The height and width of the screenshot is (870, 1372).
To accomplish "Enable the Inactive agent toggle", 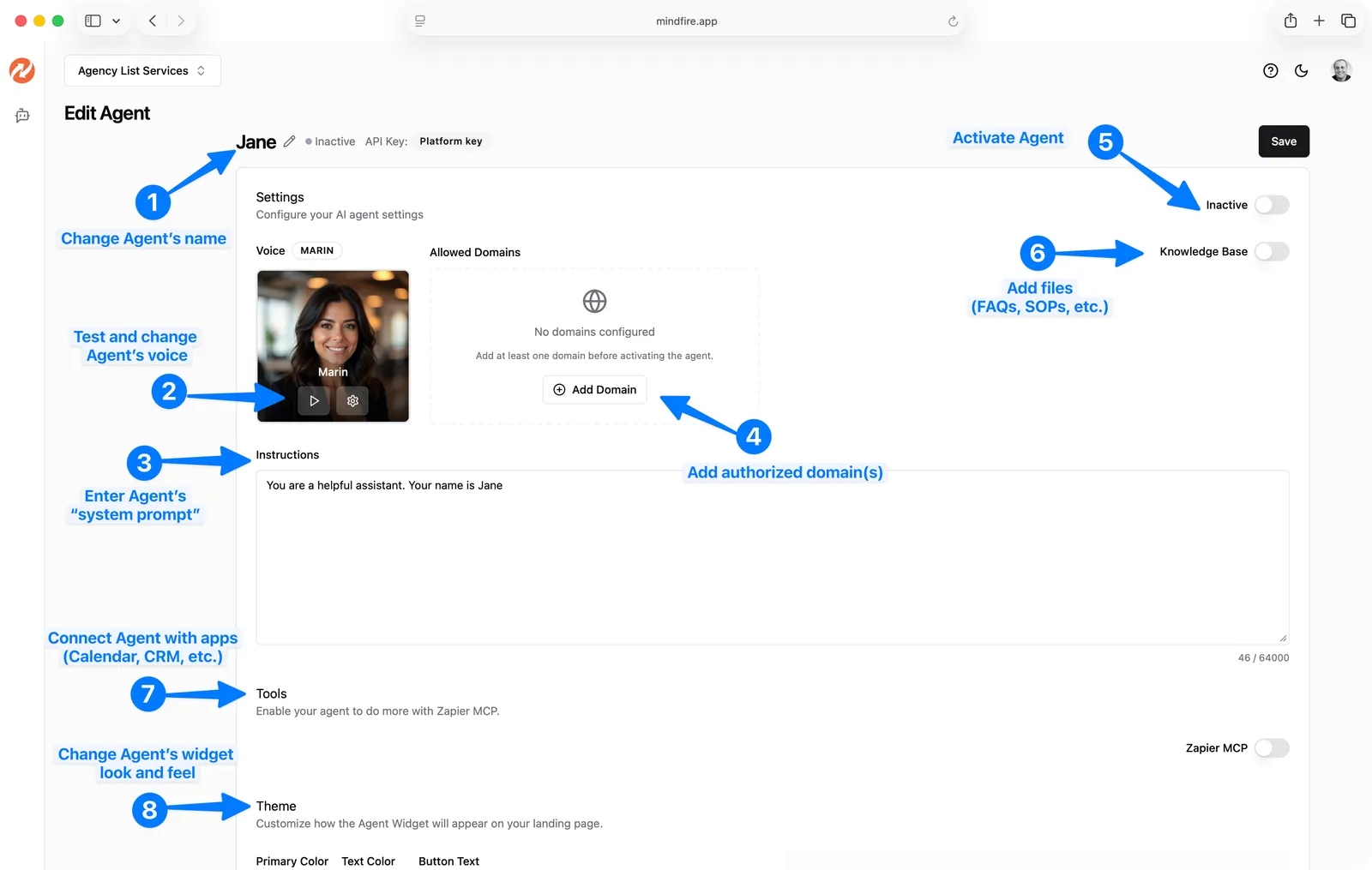I will (1272, 205).
